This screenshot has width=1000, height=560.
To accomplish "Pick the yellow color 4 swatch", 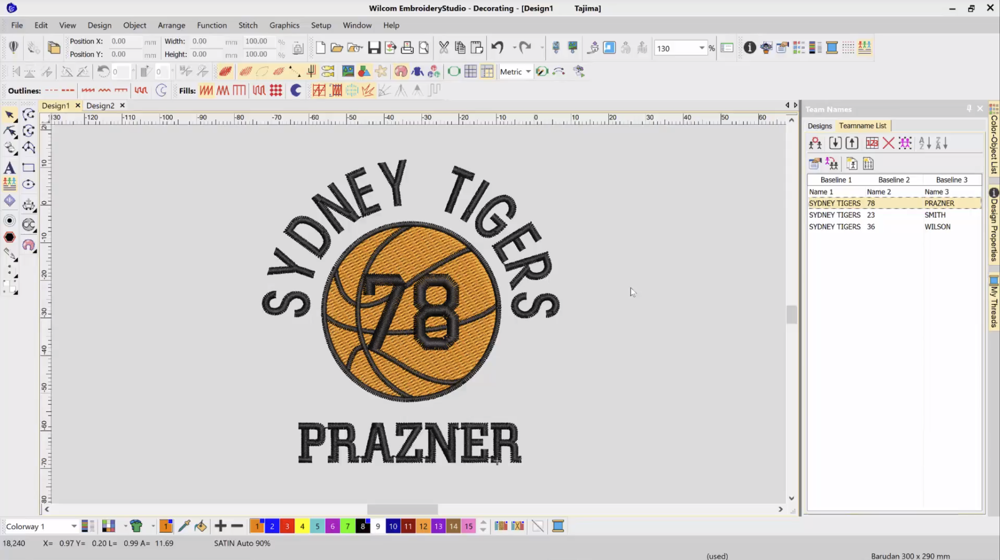I will [302, 526].
